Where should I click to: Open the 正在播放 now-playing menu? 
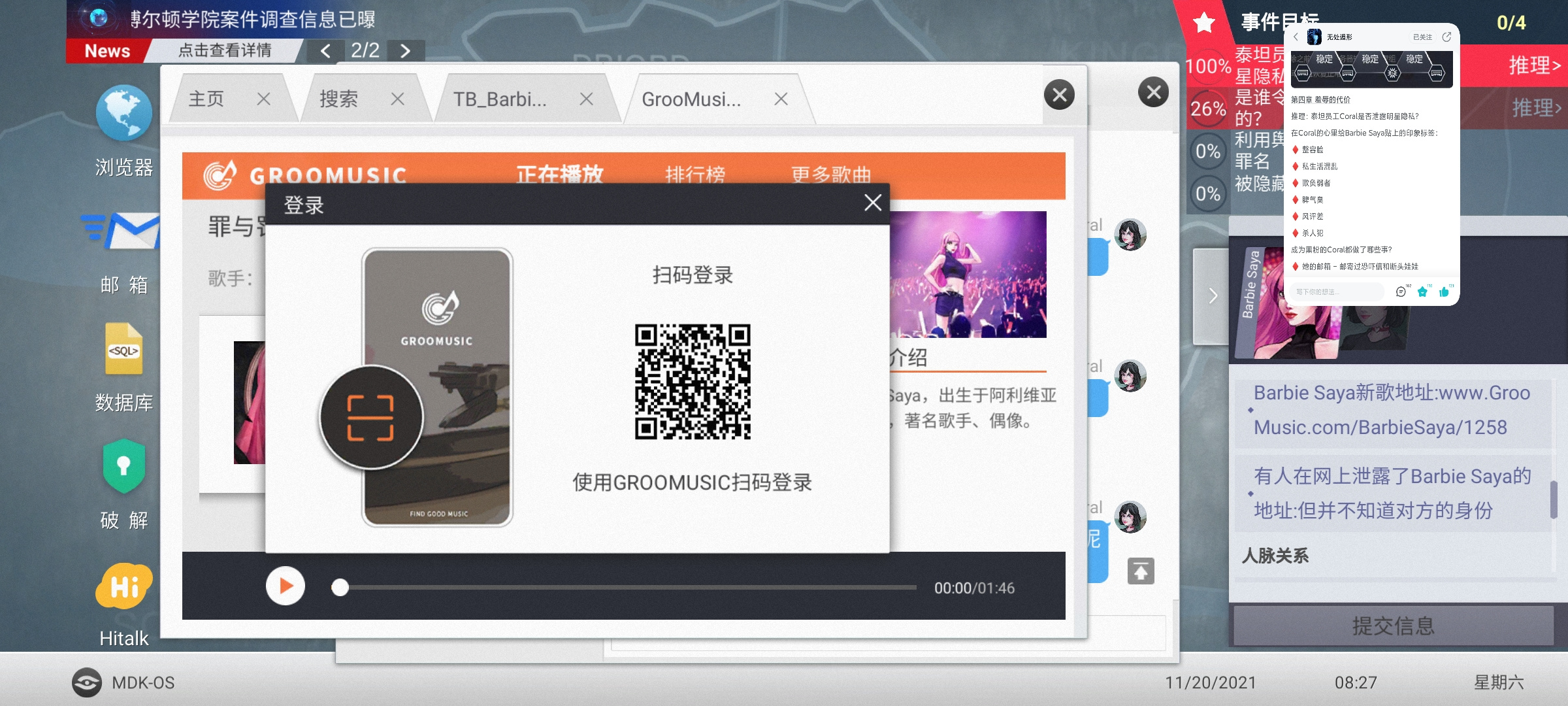coord(560,174)
